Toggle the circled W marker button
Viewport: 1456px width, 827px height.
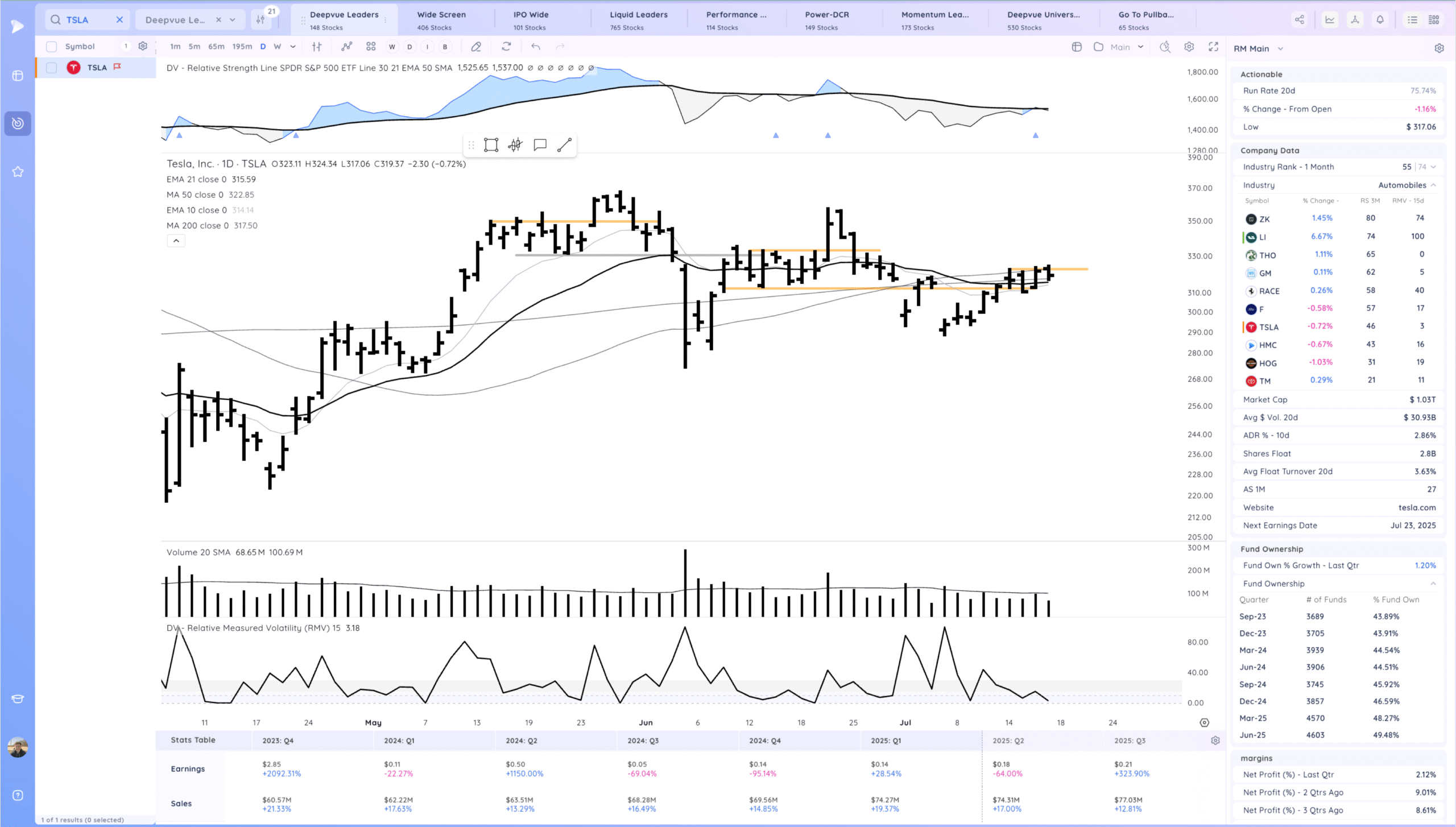point(391,47)
